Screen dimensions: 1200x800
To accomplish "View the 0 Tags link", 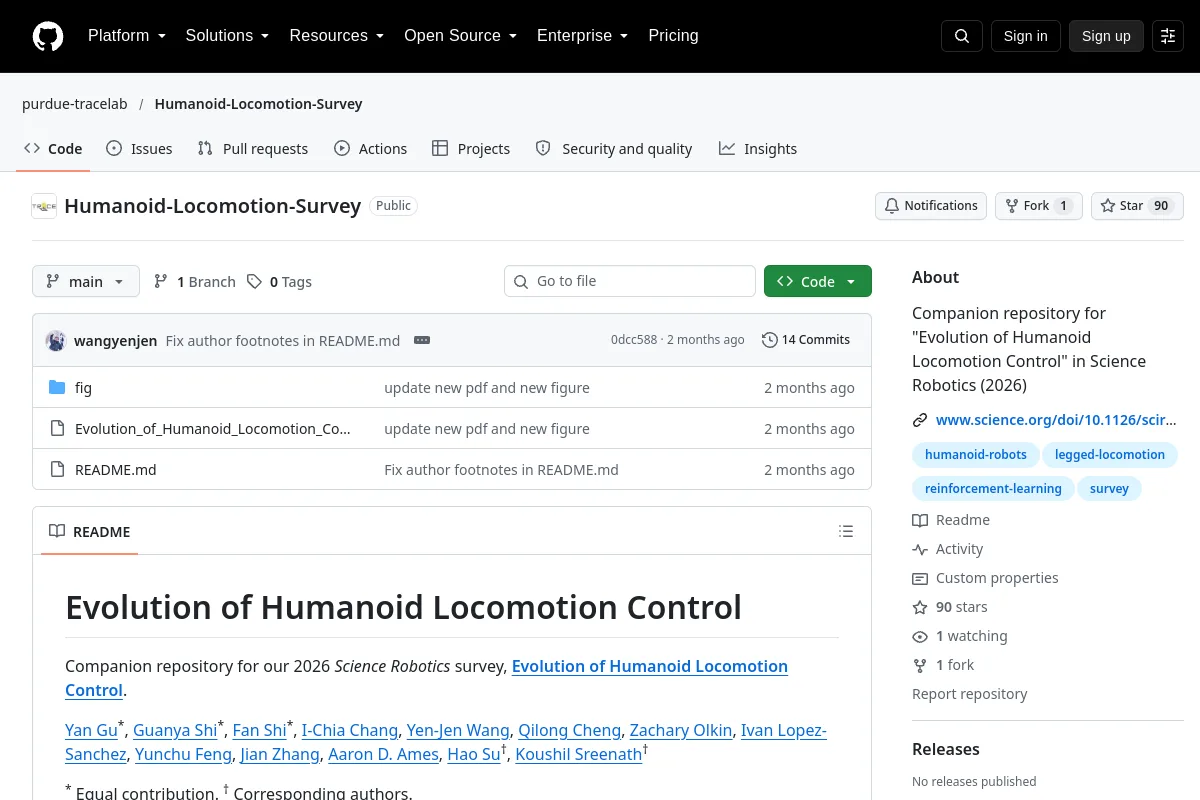I will [280, 282].
